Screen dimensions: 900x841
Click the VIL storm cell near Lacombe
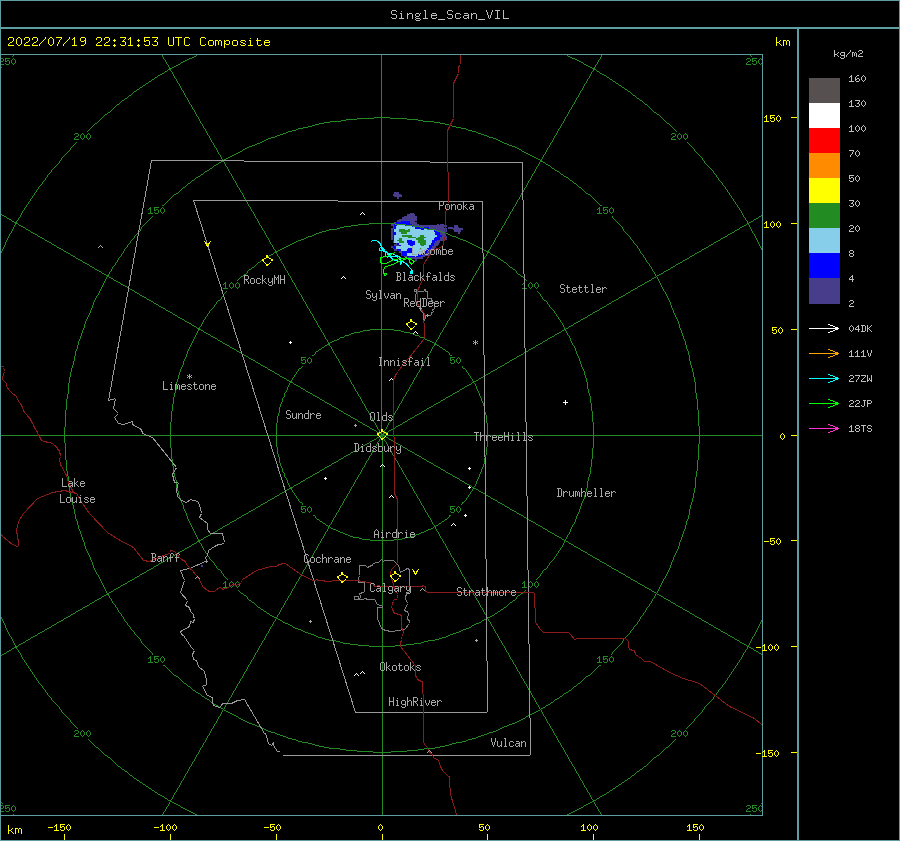(416, 237)
